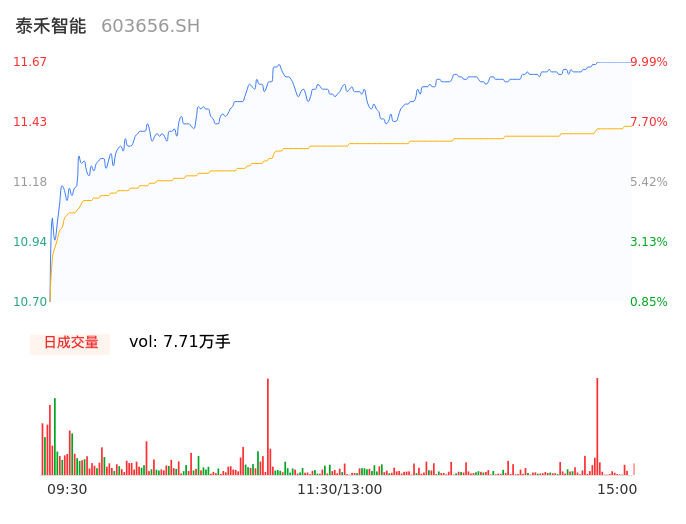Click the 5.42% percentage label
Viewport: 686px width, 524px height.
(649, 182)
